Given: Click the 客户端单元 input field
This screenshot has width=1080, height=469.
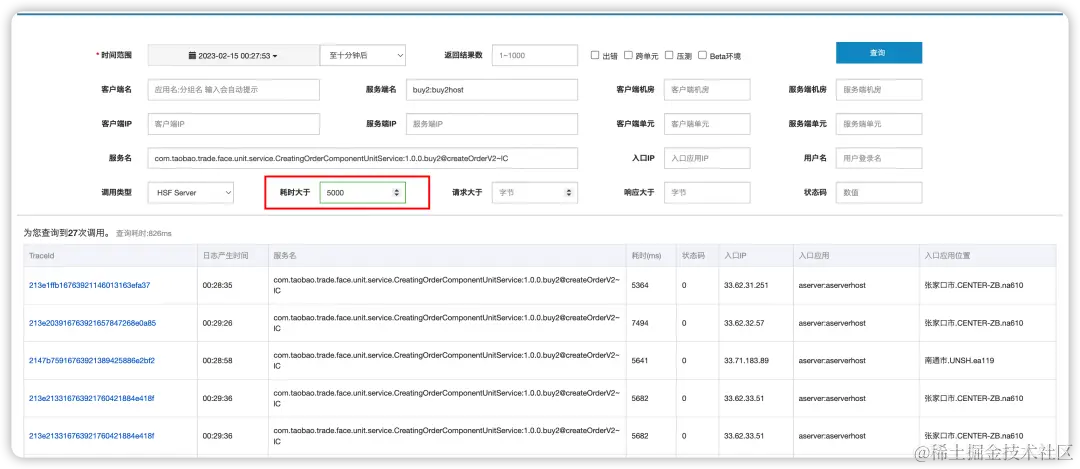Looking at the screenshot, I should click(707, 124).
